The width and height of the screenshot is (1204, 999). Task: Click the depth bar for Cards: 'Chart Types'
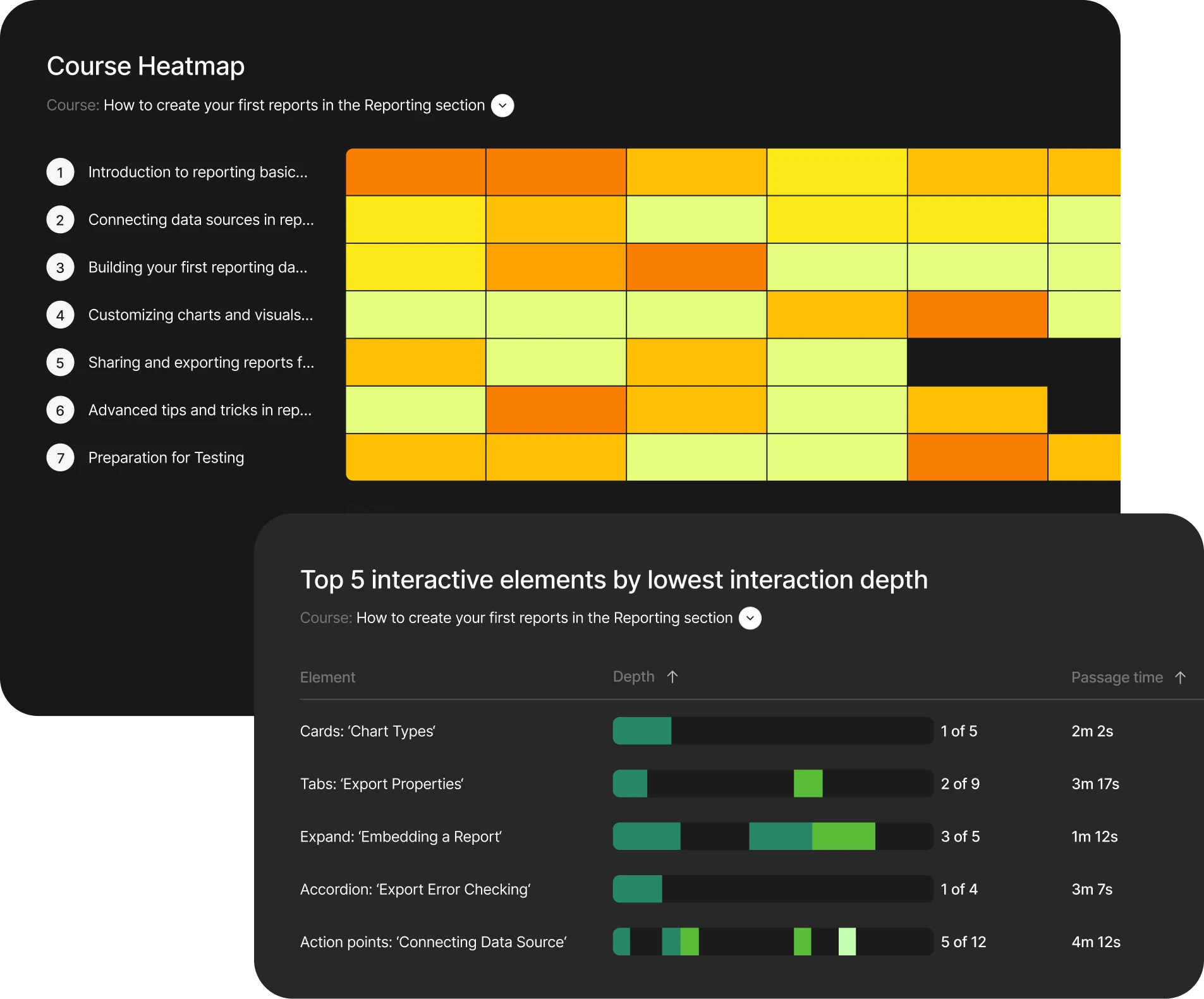click(772, 731)
